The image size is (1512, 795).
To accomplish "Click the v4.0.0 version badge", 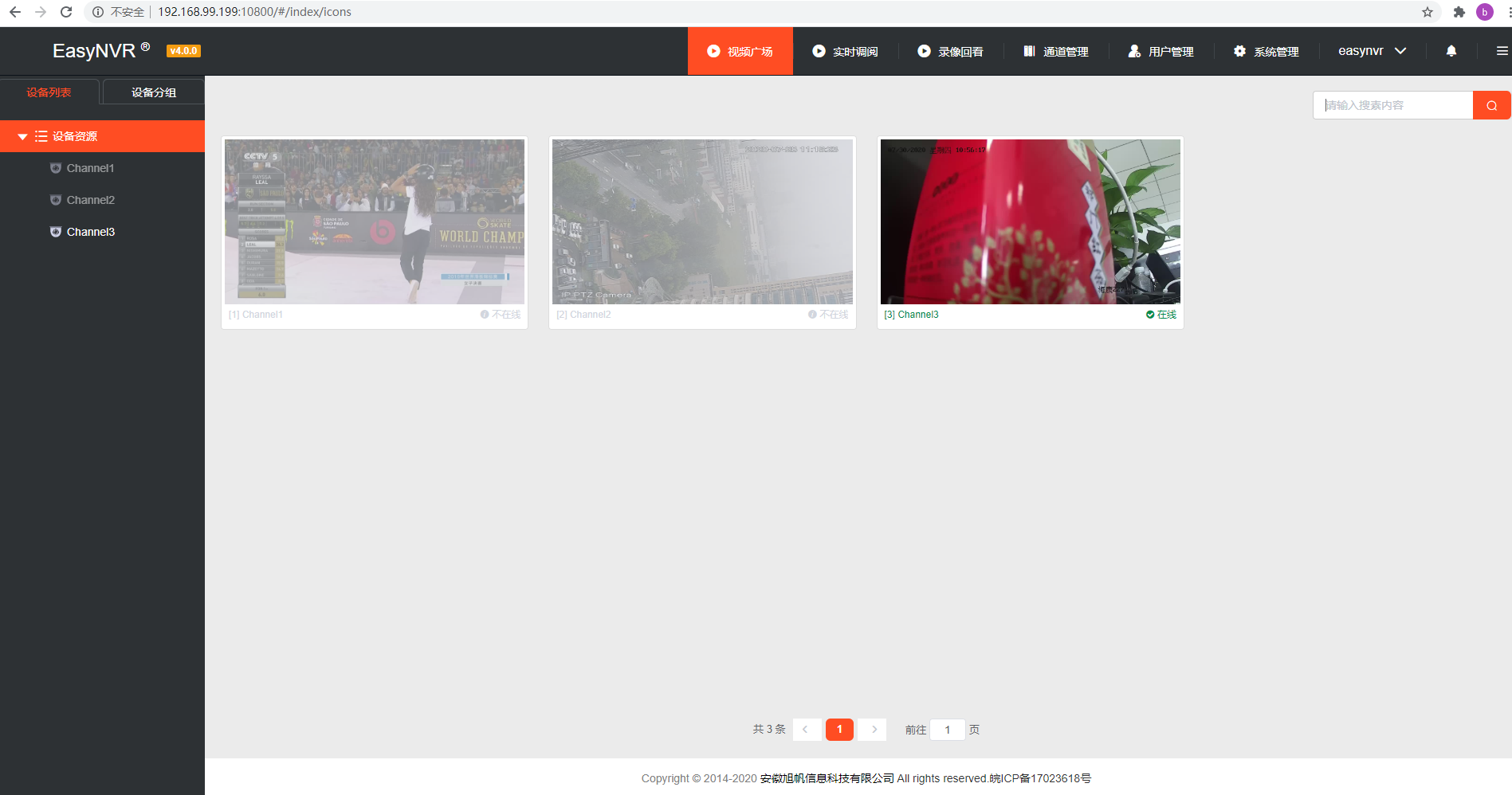I will (183, 51).
